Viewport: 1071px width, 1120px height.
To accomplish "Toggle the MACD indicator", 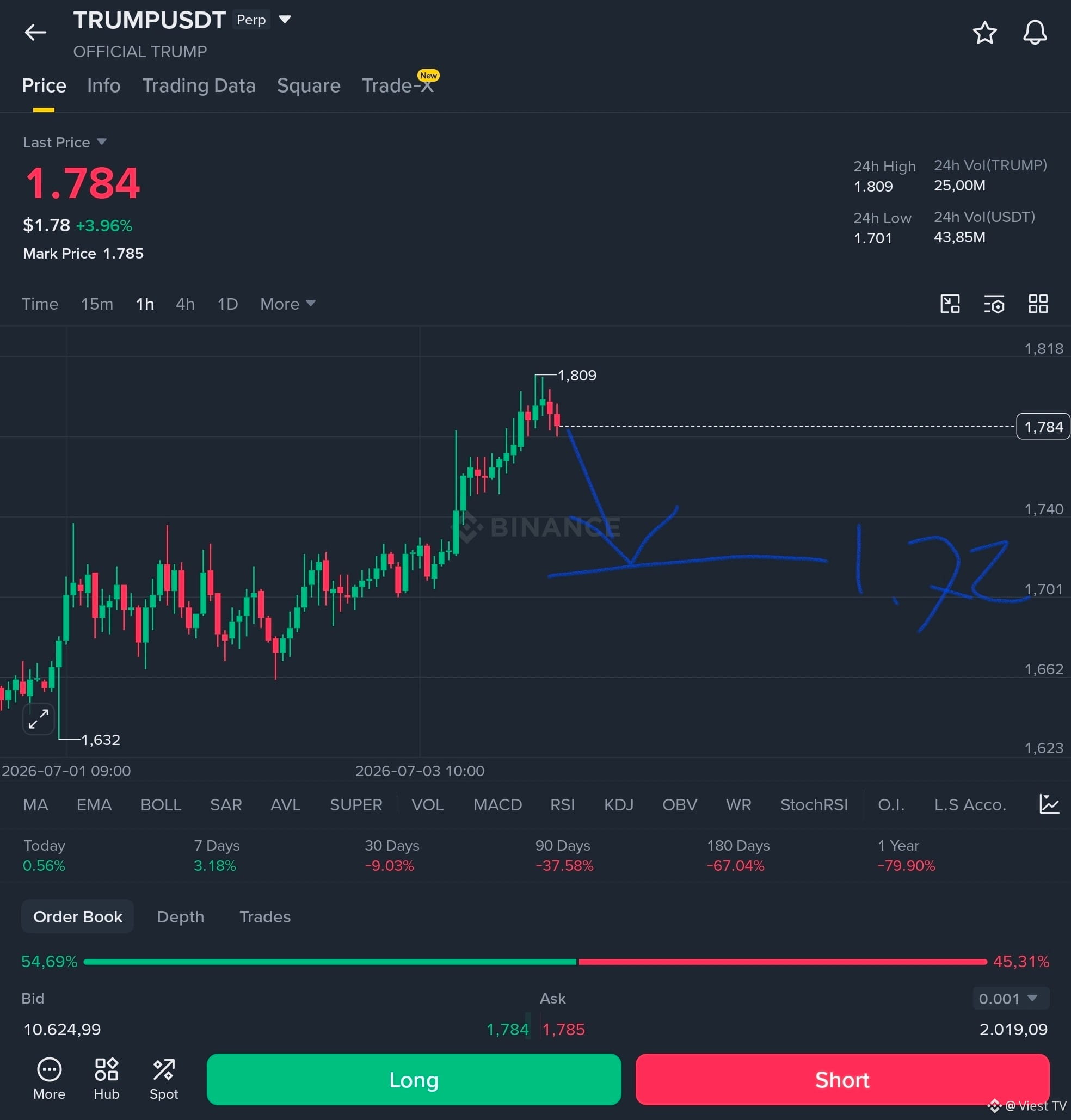I will [x=497, y=804].
